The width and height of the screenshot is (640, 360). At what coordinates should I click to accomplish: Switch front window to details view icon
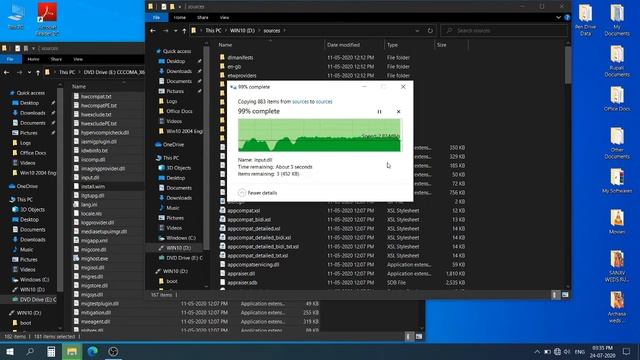[x=554, y=295]
